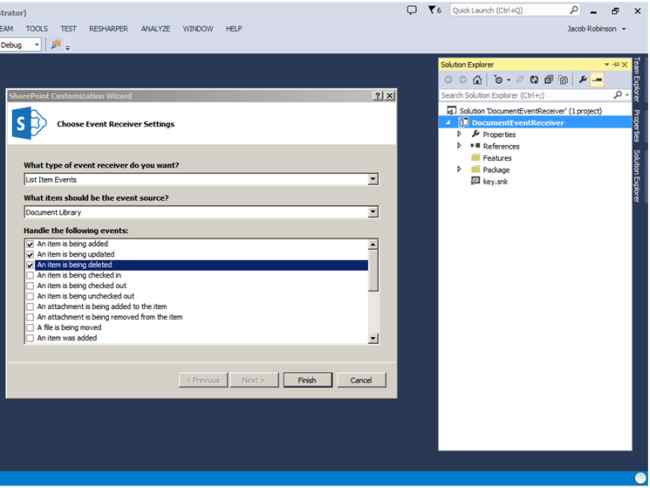Uncheck 'An item is being deleted'

(30, 265)
